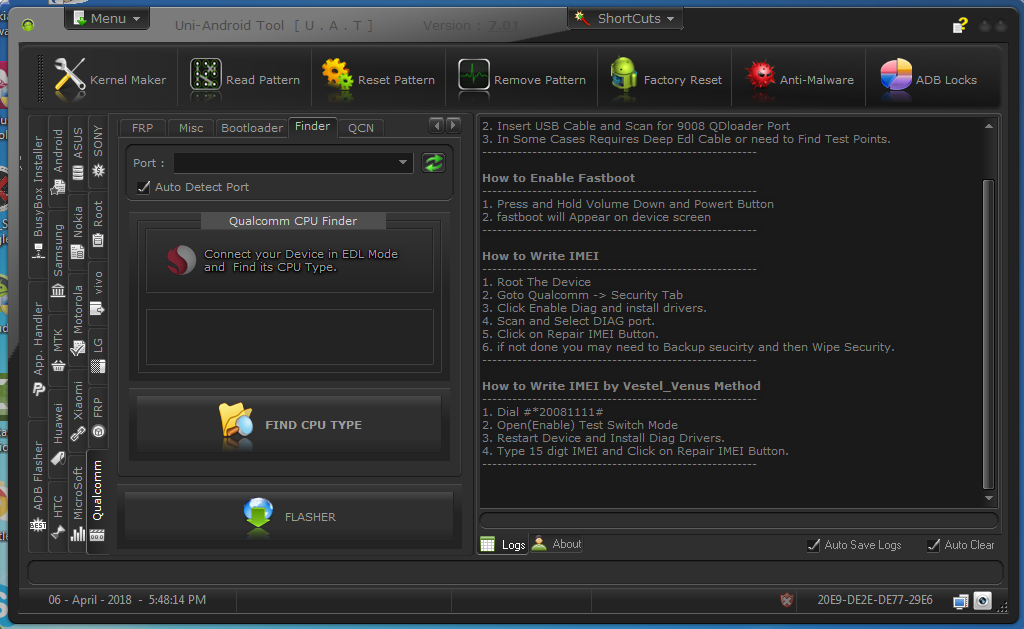Image resolution: width=1024 pixels, height=629 pixels.
Task: Select the MicroSoft side tab
Action: [x=78, y=502]
